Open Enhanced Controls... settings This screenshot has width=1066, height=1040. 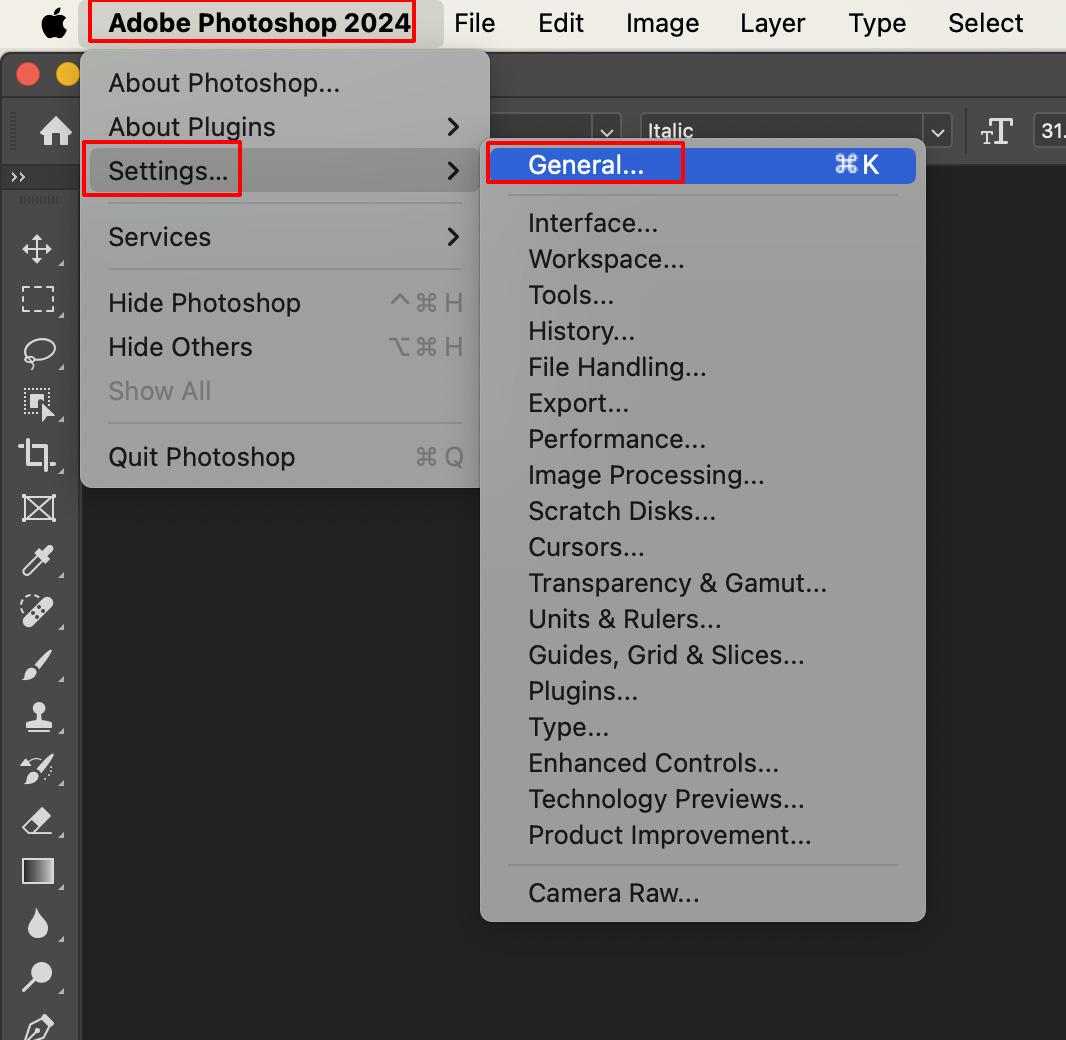pyautogui.click(x=703, y=763)
